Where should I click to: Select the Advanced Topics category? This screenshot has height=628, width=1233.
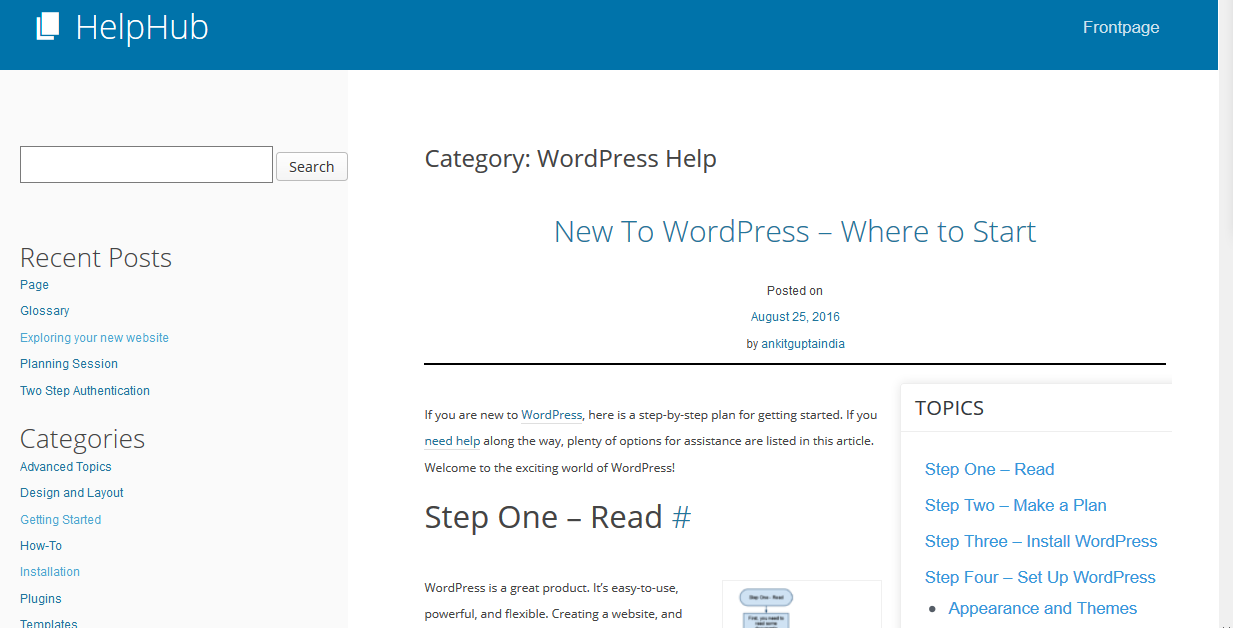point(66,467)
